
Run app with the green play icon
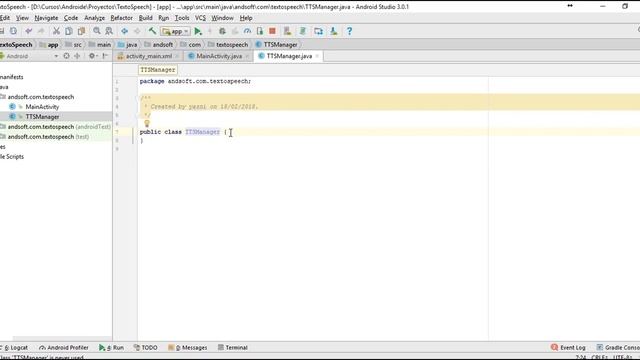coord(198,31)
